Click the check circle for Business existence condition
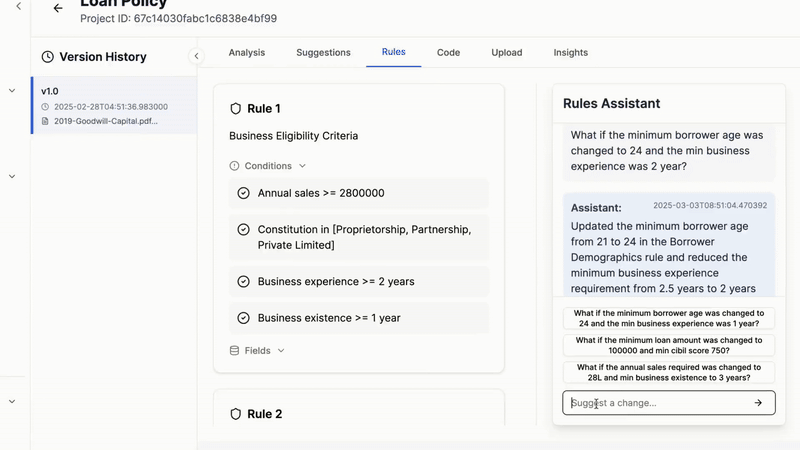 [243, 318]
